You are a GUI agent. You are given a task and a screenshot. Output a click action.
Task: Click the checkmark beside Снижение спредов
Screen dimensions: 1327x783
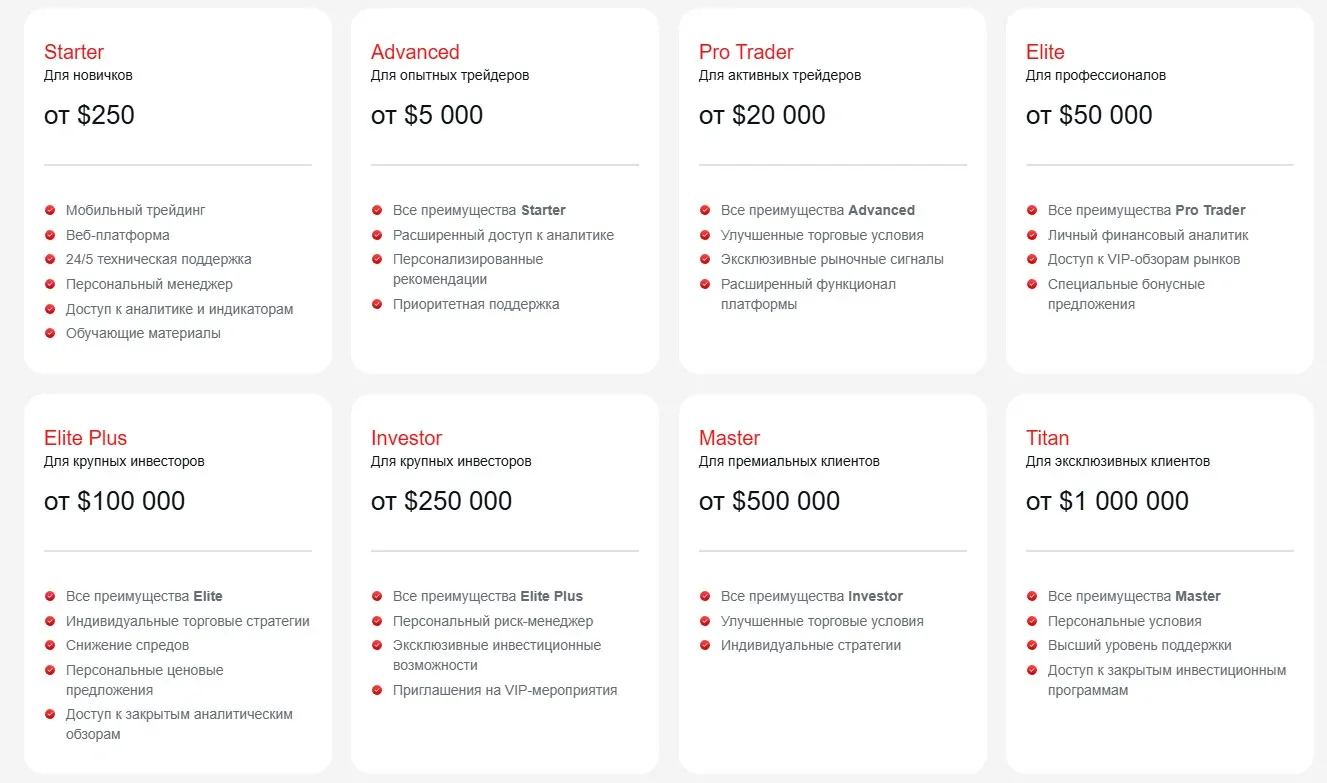[x=50, y=645]
